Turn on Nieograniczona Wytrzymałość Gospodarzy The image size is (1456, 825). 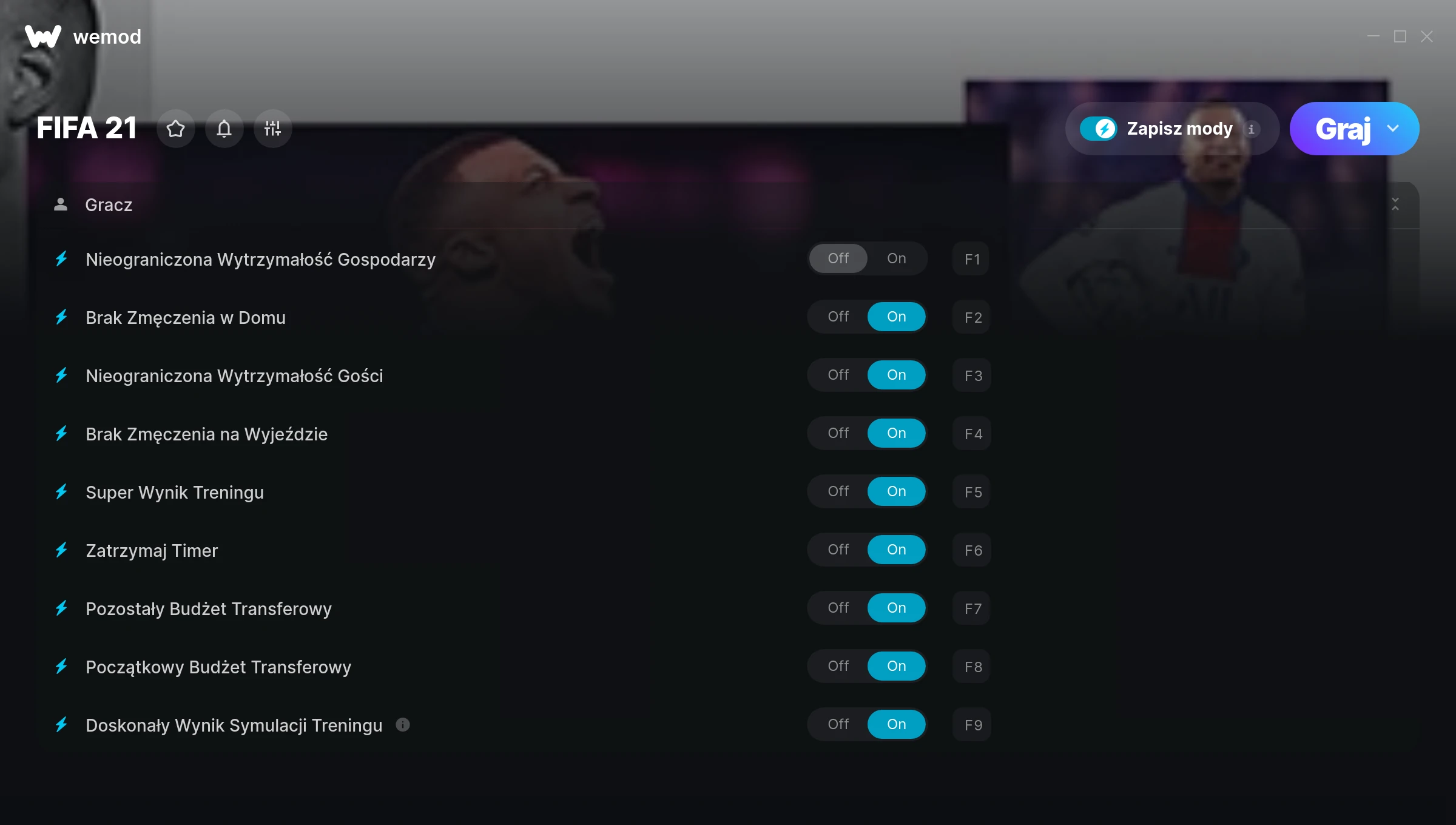pos(896,258)
